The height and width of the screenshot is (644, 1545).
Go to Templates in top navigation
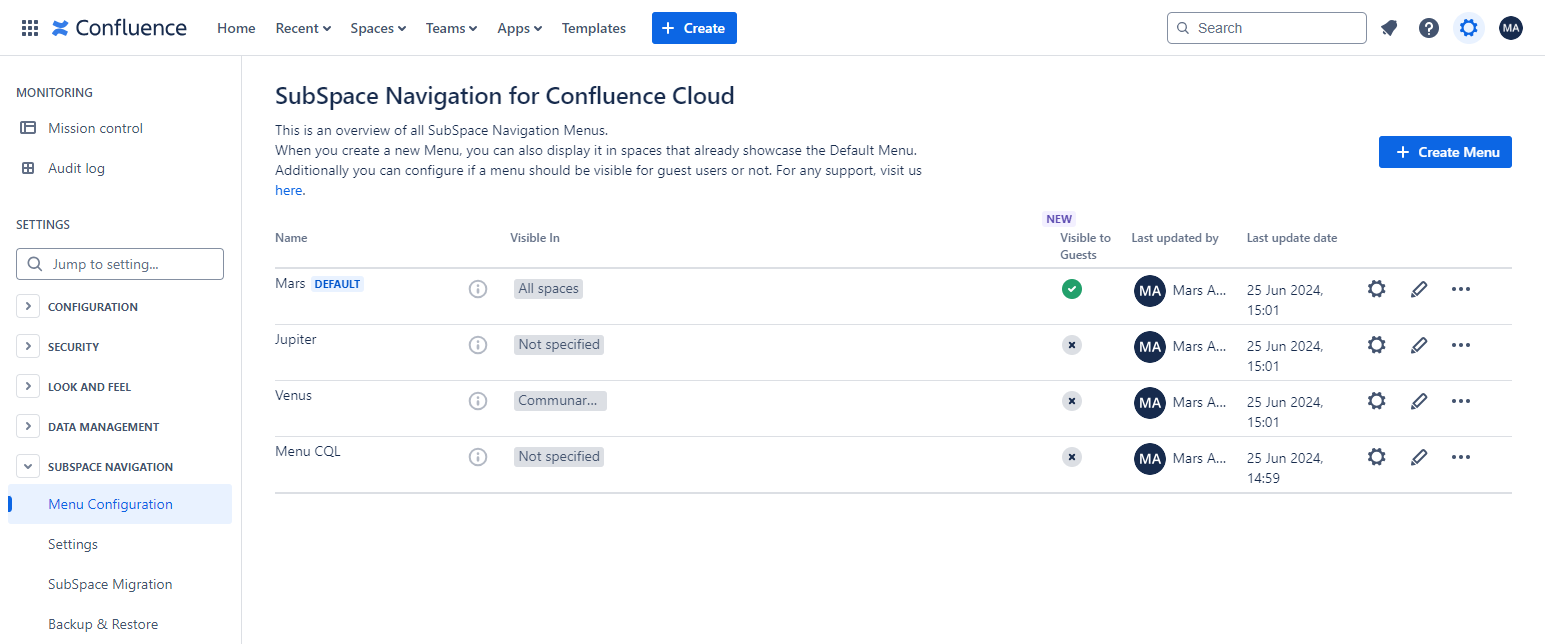(x=593, y=28)
